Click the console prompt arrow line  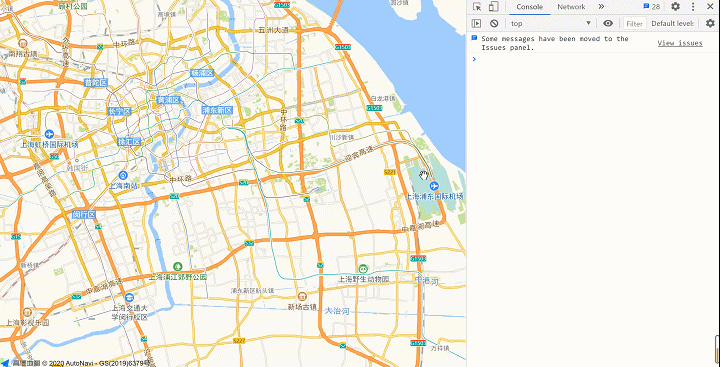click(592, 59)
